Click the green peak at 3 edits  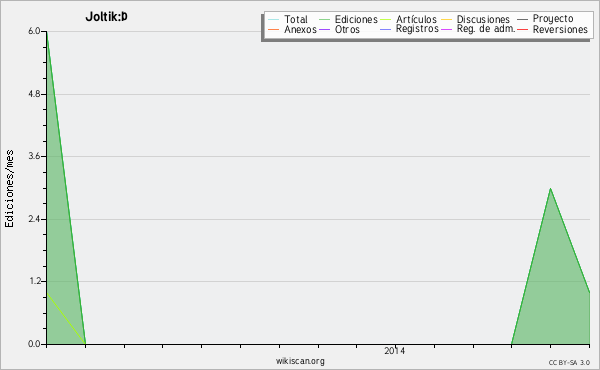(550, 188)
